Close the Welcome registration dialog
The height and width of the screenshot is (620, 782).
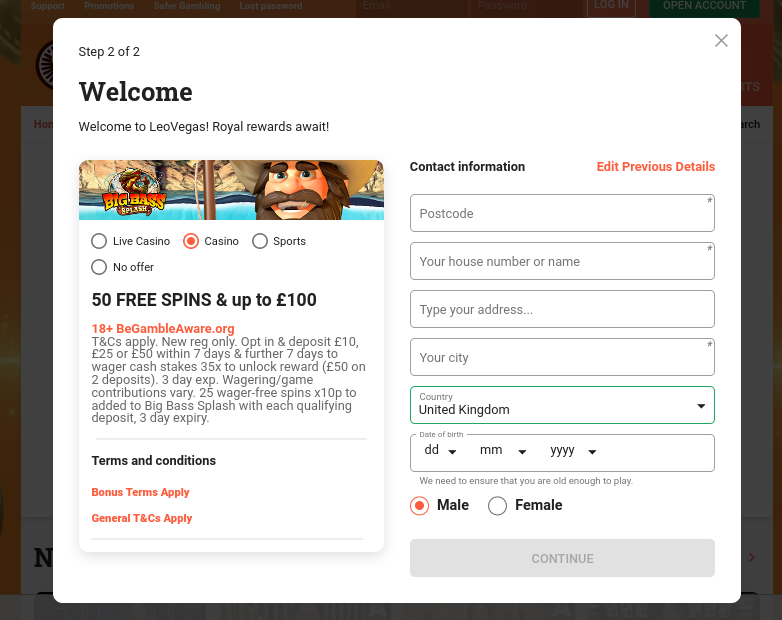[721, 40]
